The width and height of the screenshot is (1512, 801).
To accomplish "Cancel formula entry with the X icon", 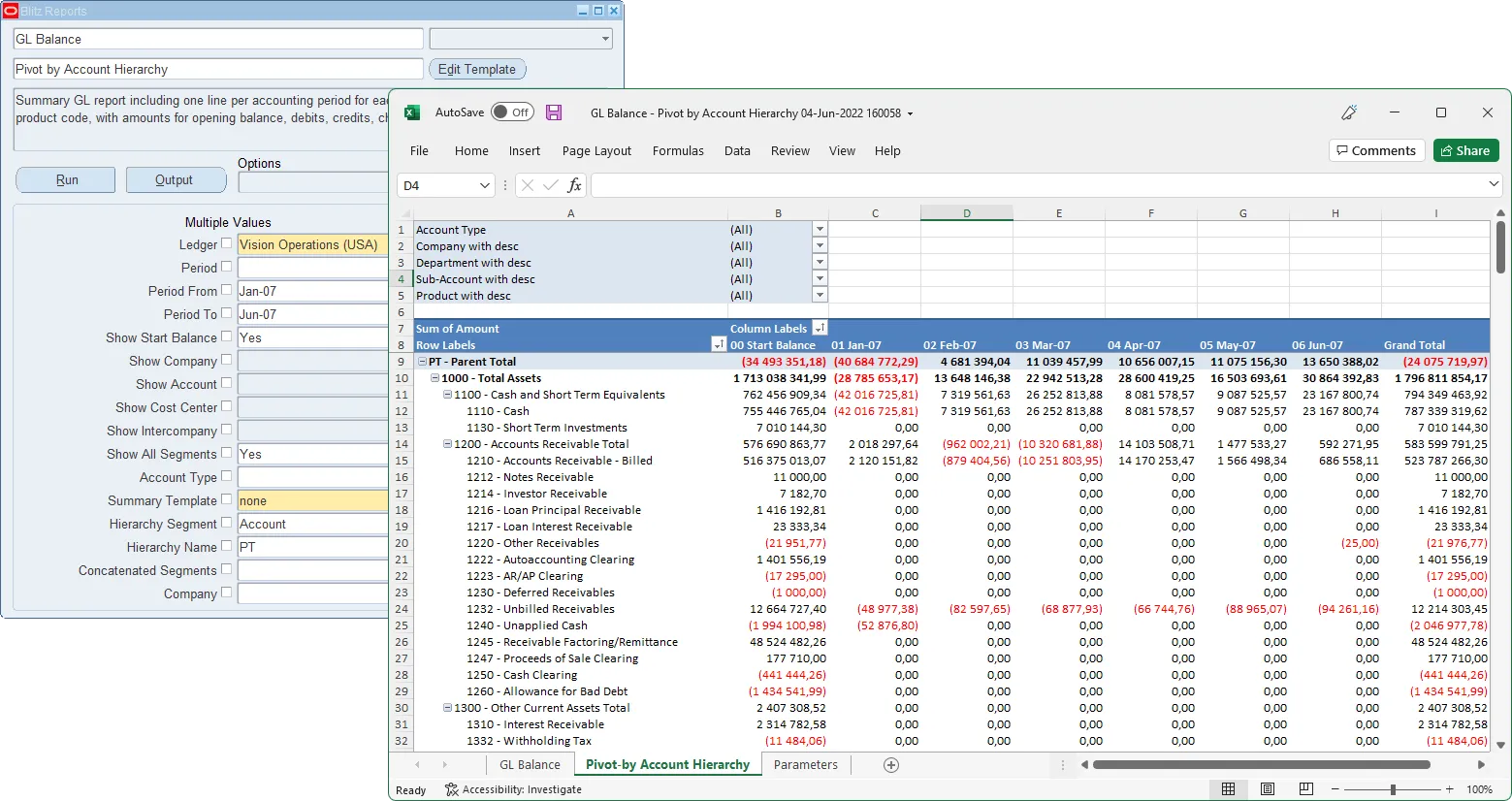I will (527, 185).
